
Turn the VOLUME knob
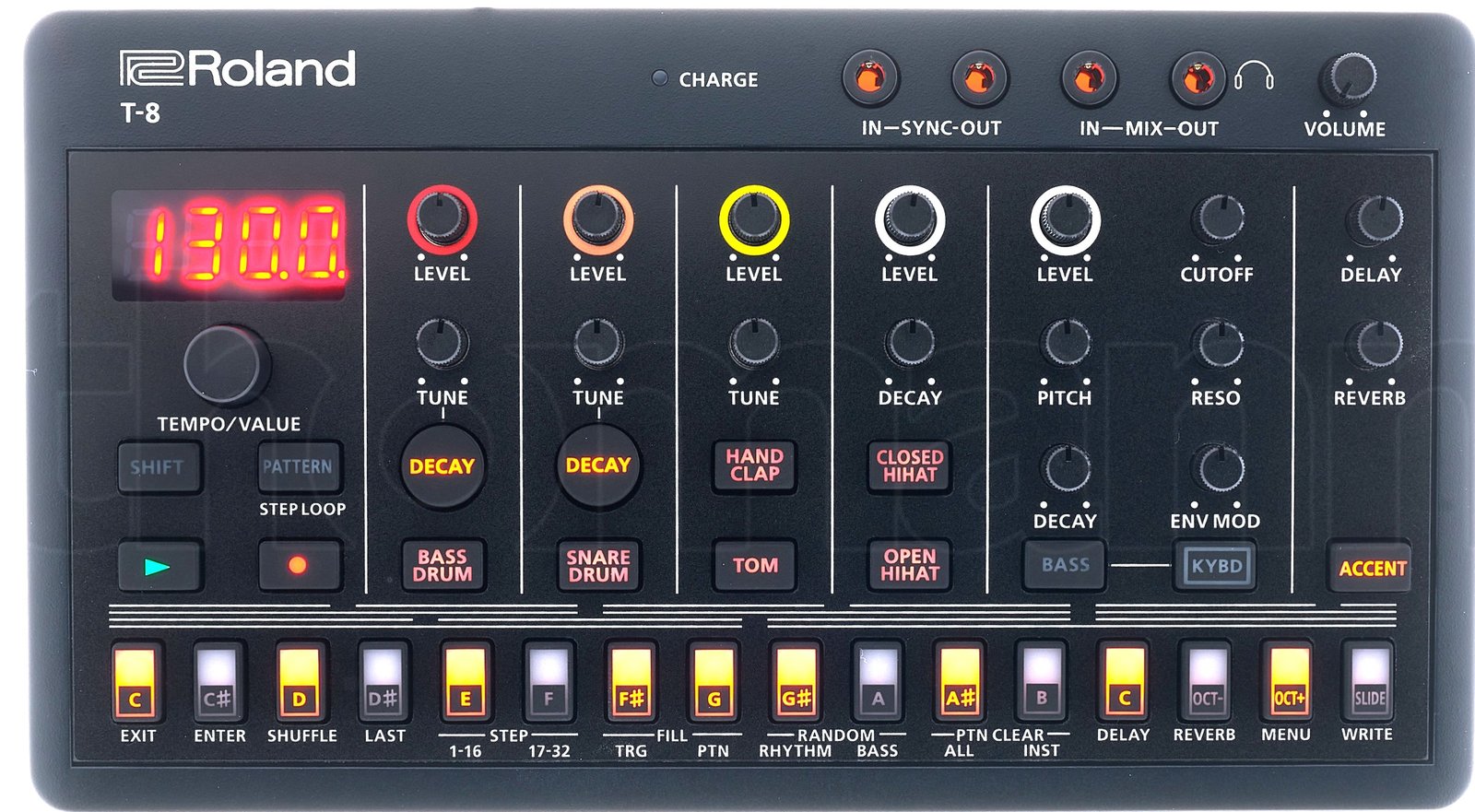click(1348, 78)
